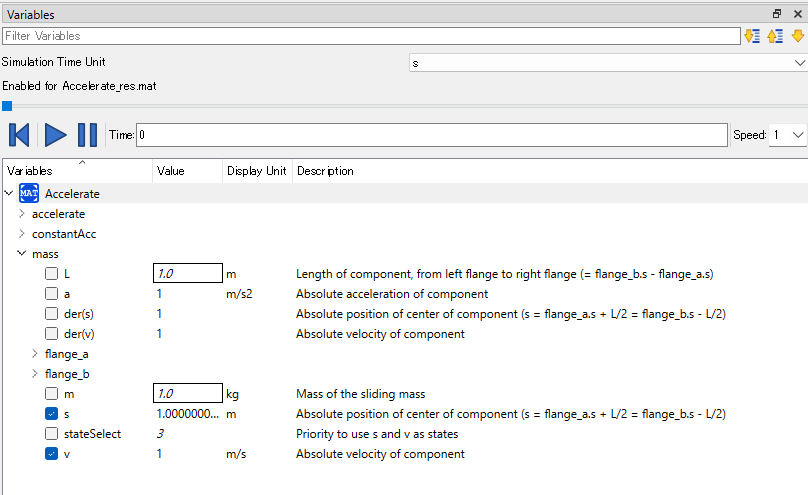Pause the simulation animation
808x495 pixels.
click(87, 135)
